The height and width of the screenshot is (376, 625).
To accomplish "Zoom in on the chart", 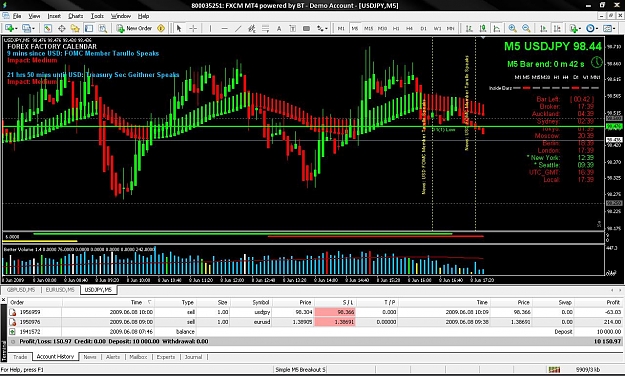I will [x=513, y=28].
